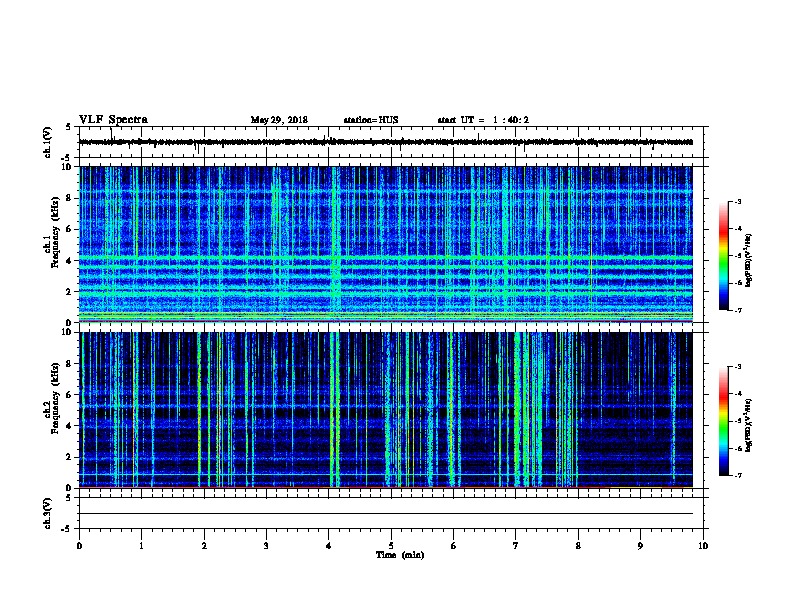Click the 'VLF Spectra' title text
Image resolution: width=792 pixels, height=612 pixels.
pyautogui.click(x=113, y=120)
